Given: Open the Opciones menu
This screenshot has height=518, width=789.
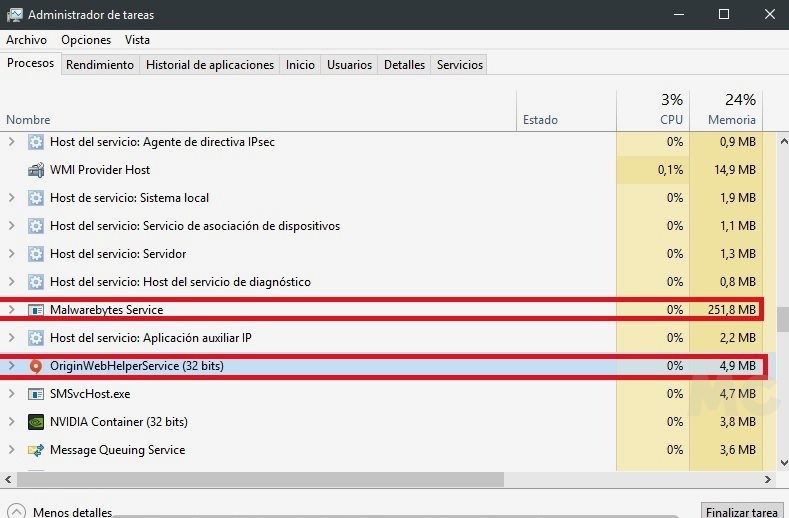Looking at the screenshot, I should tap(86, 40).
